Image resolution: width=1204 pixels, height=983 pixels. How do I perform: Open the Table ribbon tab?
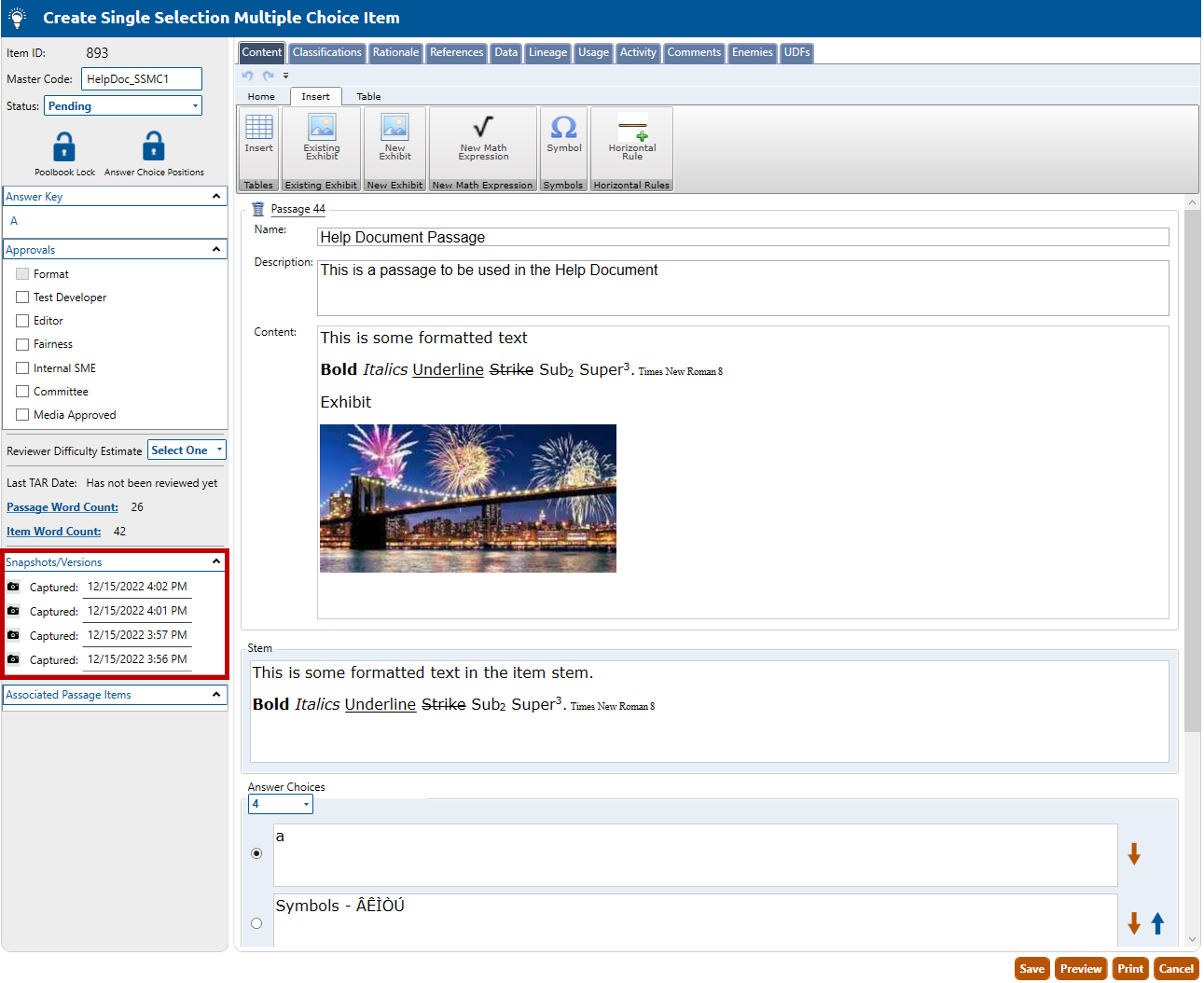tap(368, 97)
